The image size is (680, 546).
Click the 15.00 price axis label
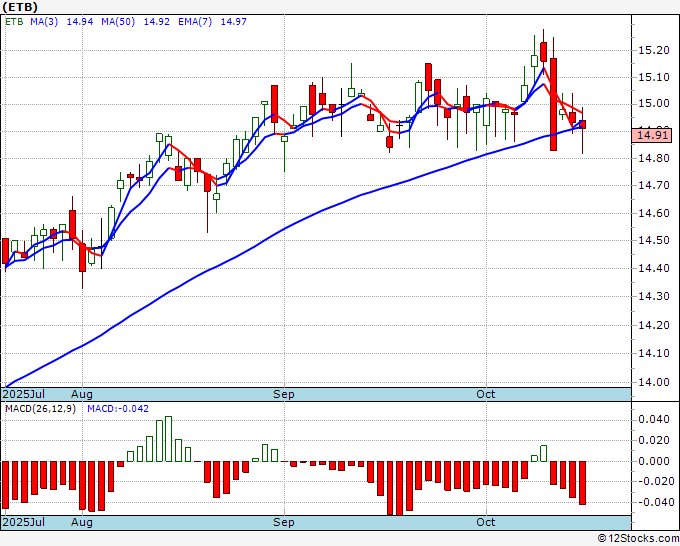654,104
